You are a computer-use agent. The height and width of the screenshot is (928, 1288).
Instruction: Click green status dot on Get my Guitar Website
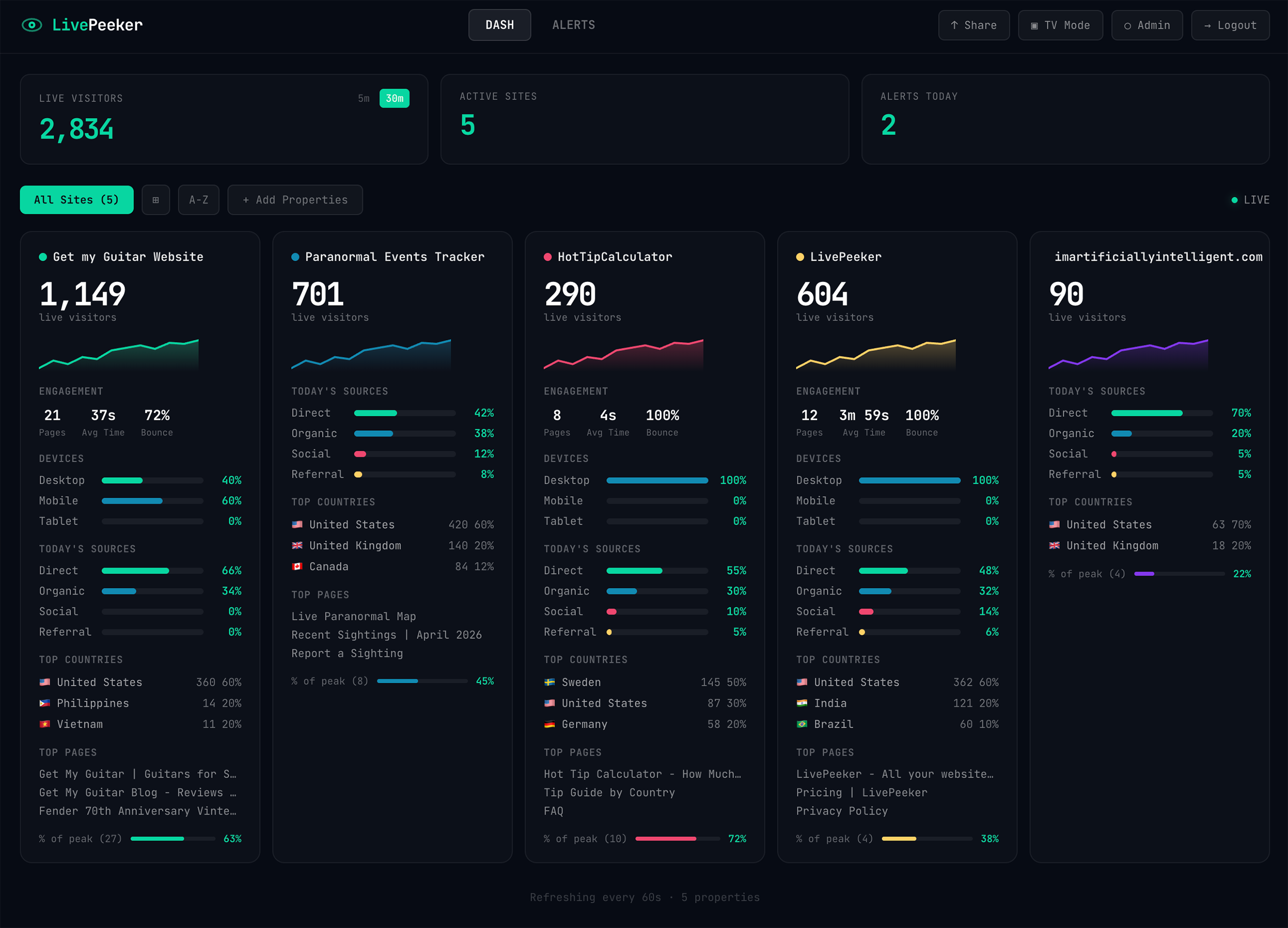click(43, 257)
